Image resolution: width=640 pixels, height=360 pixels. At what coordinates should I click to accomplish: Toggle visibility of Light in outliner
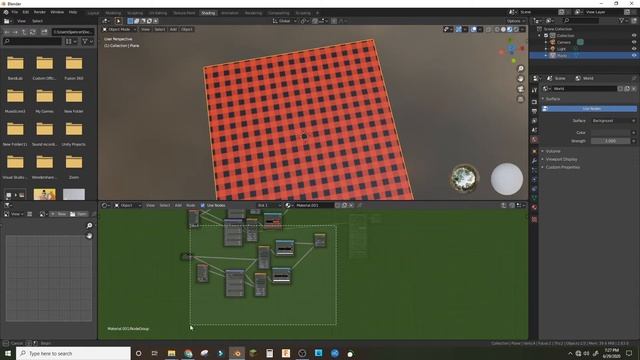pyautogui.click(x=634, y=49)
